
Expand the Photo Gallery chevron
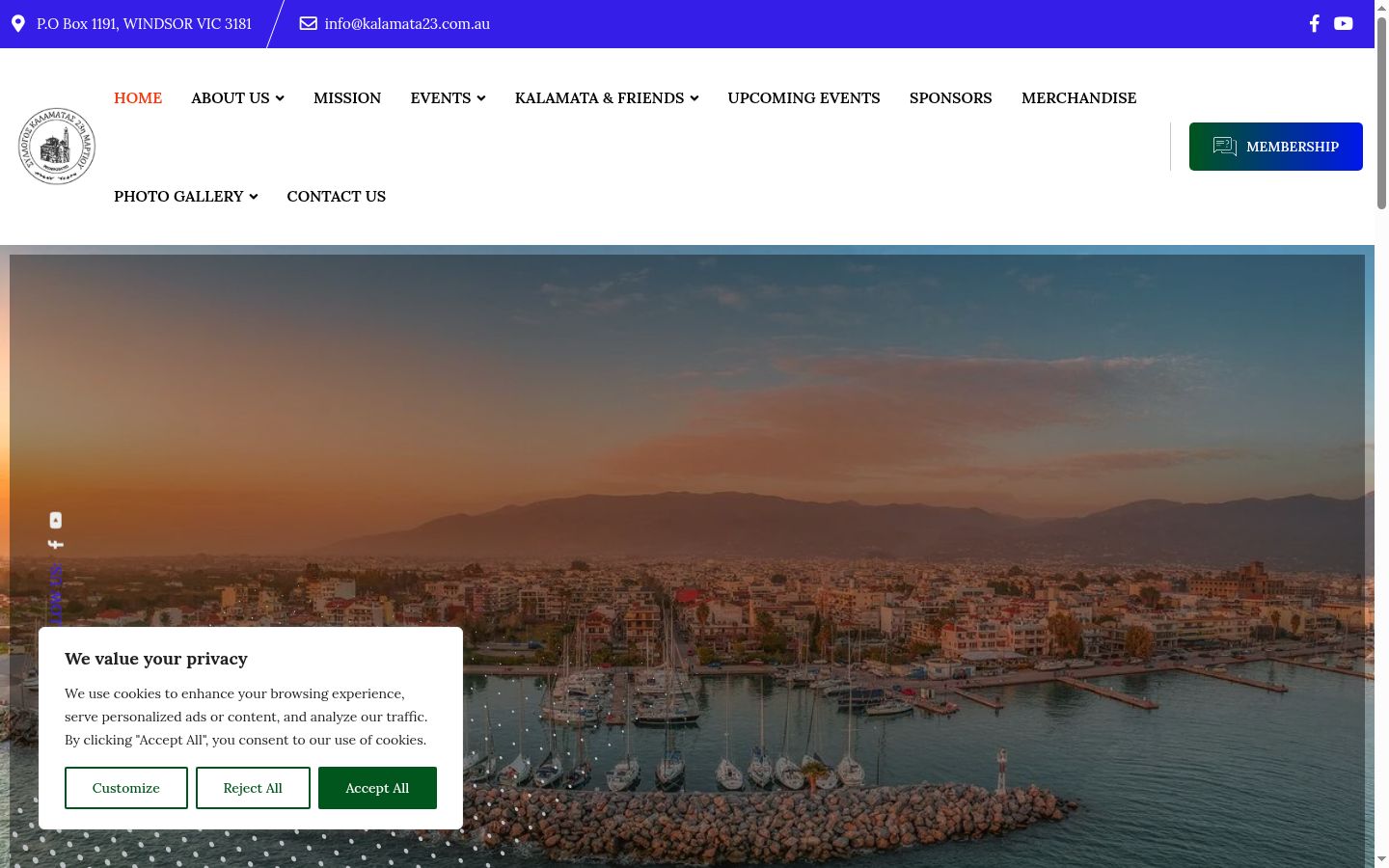pyautogui.click(x=254, y=197)
